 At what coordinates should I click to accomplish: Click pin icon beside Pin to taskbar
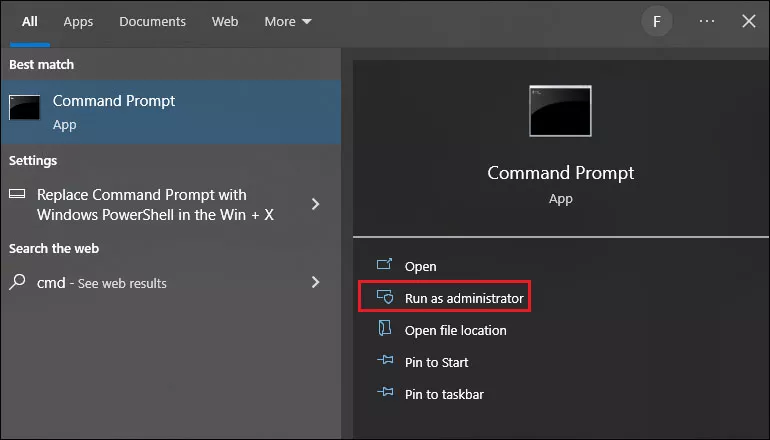click(x=385, y=392)
